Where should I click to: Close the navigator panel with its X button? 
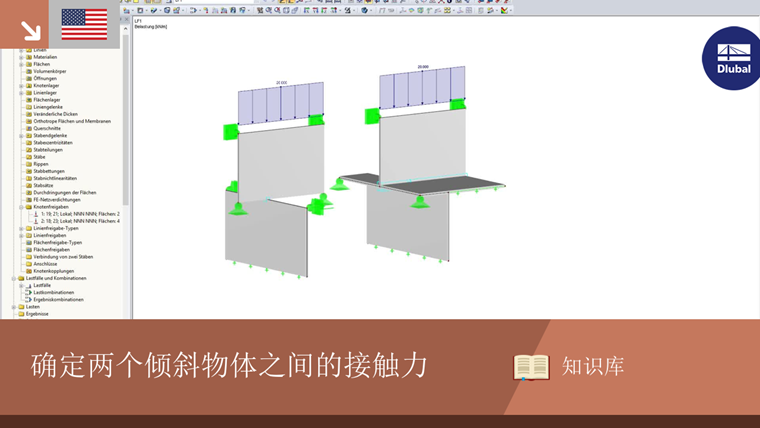coord(127,20)
